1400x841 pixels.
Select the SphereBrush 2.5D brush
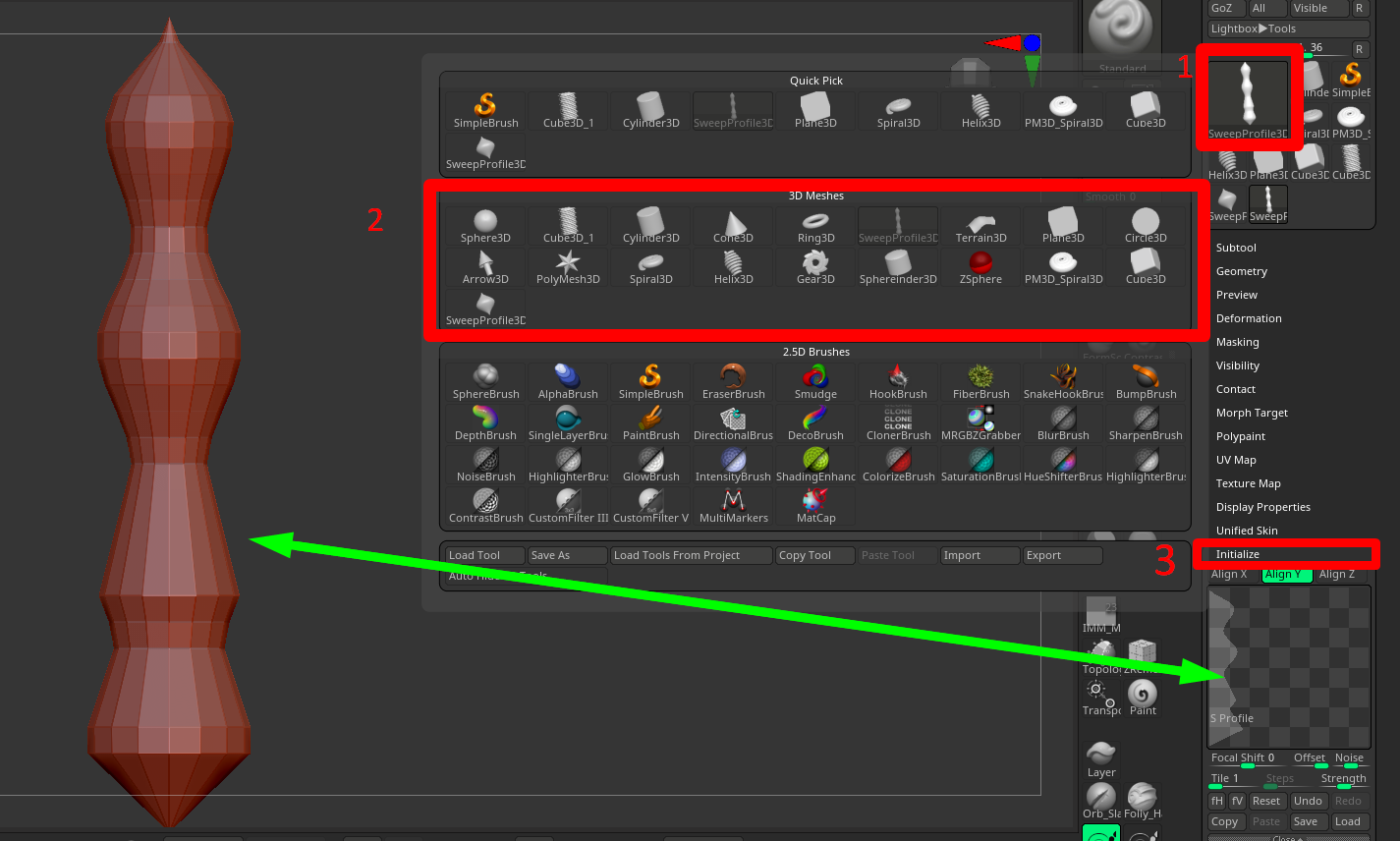pyautogui.click(x=485, y=382)
